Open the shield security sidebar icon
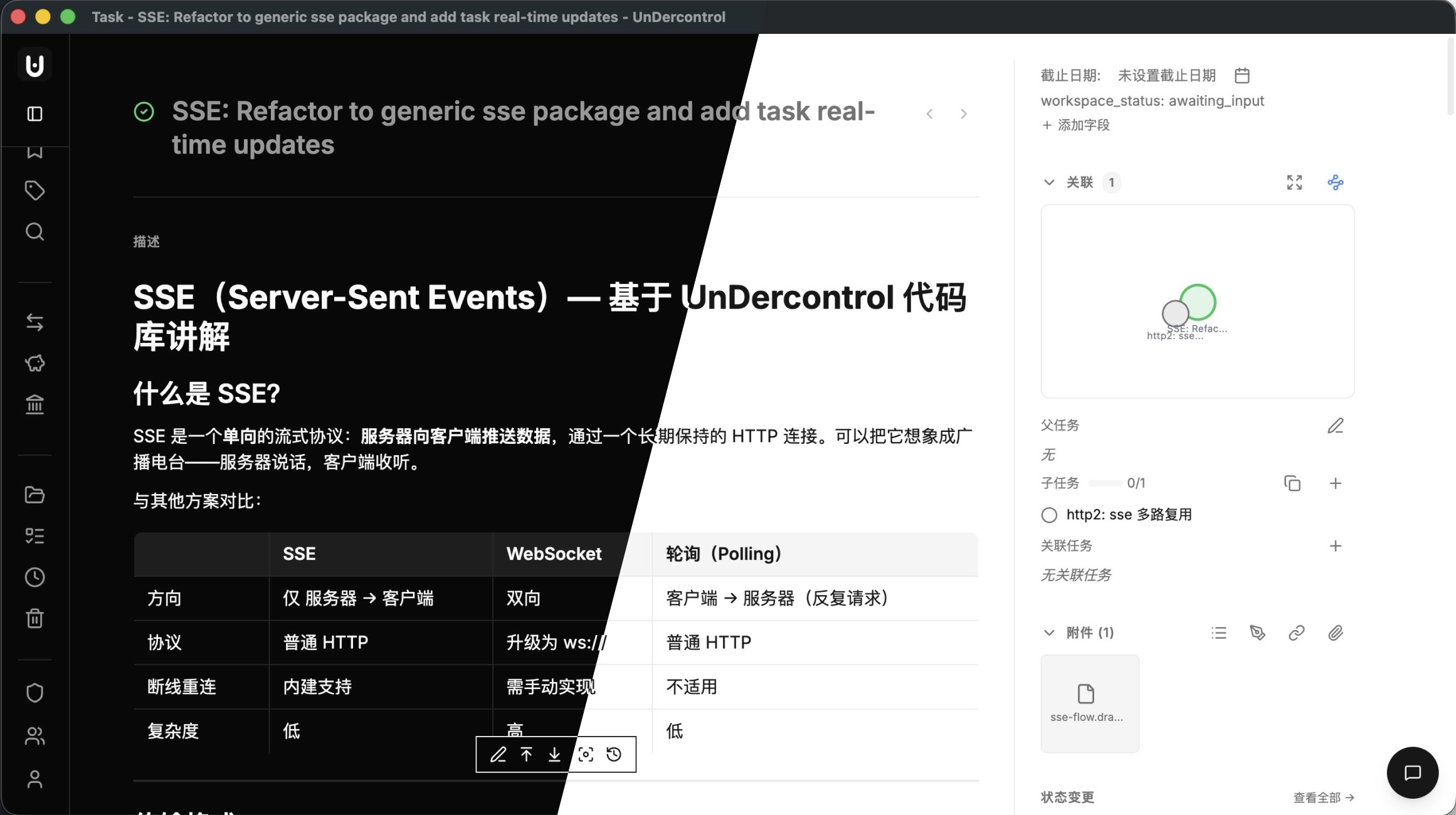The image size is (1456, 815). (34, 693)
